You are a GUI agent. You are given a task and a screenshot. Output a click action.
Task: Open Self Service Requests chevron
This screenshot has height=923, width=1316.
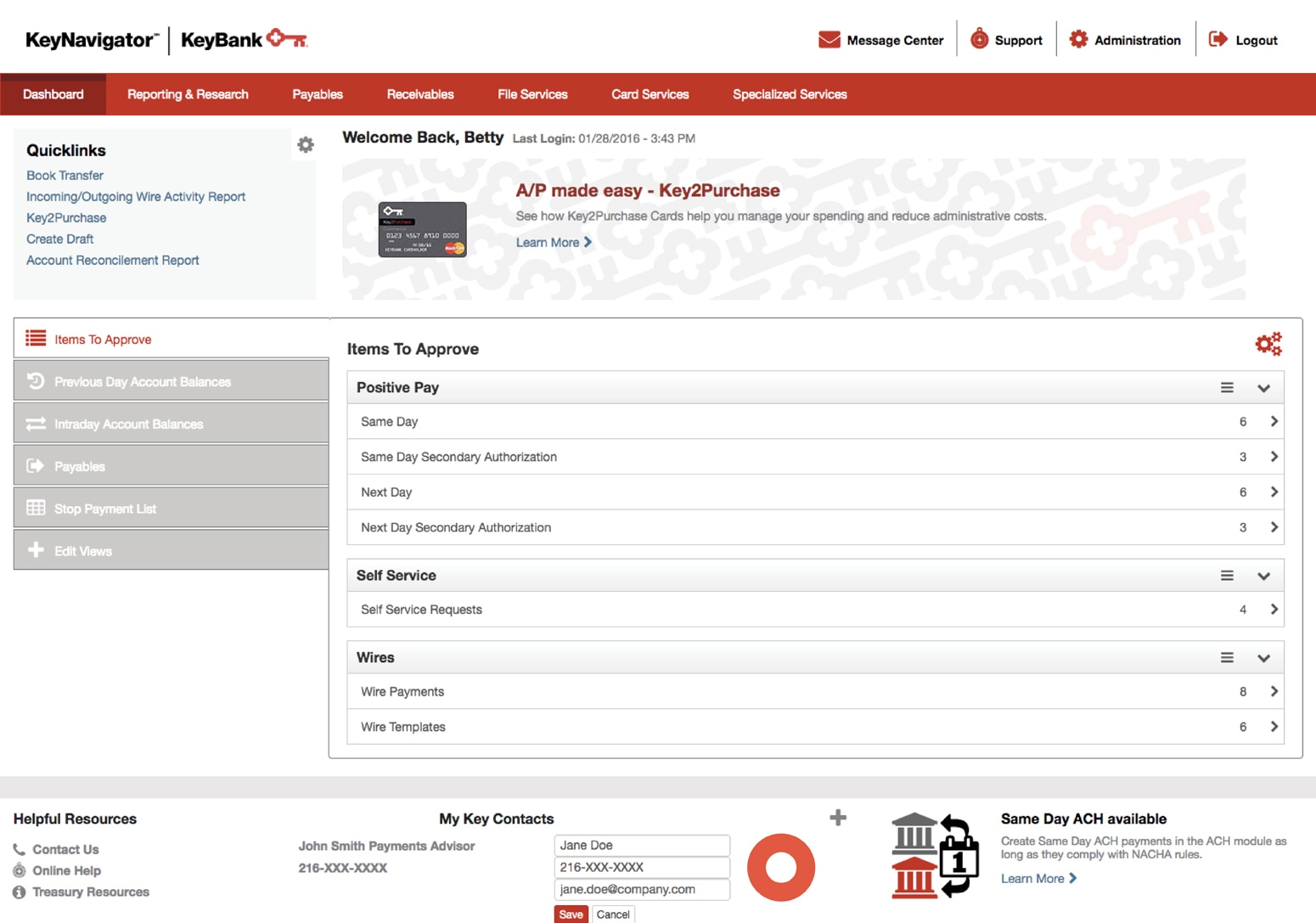coord(1274,610)
